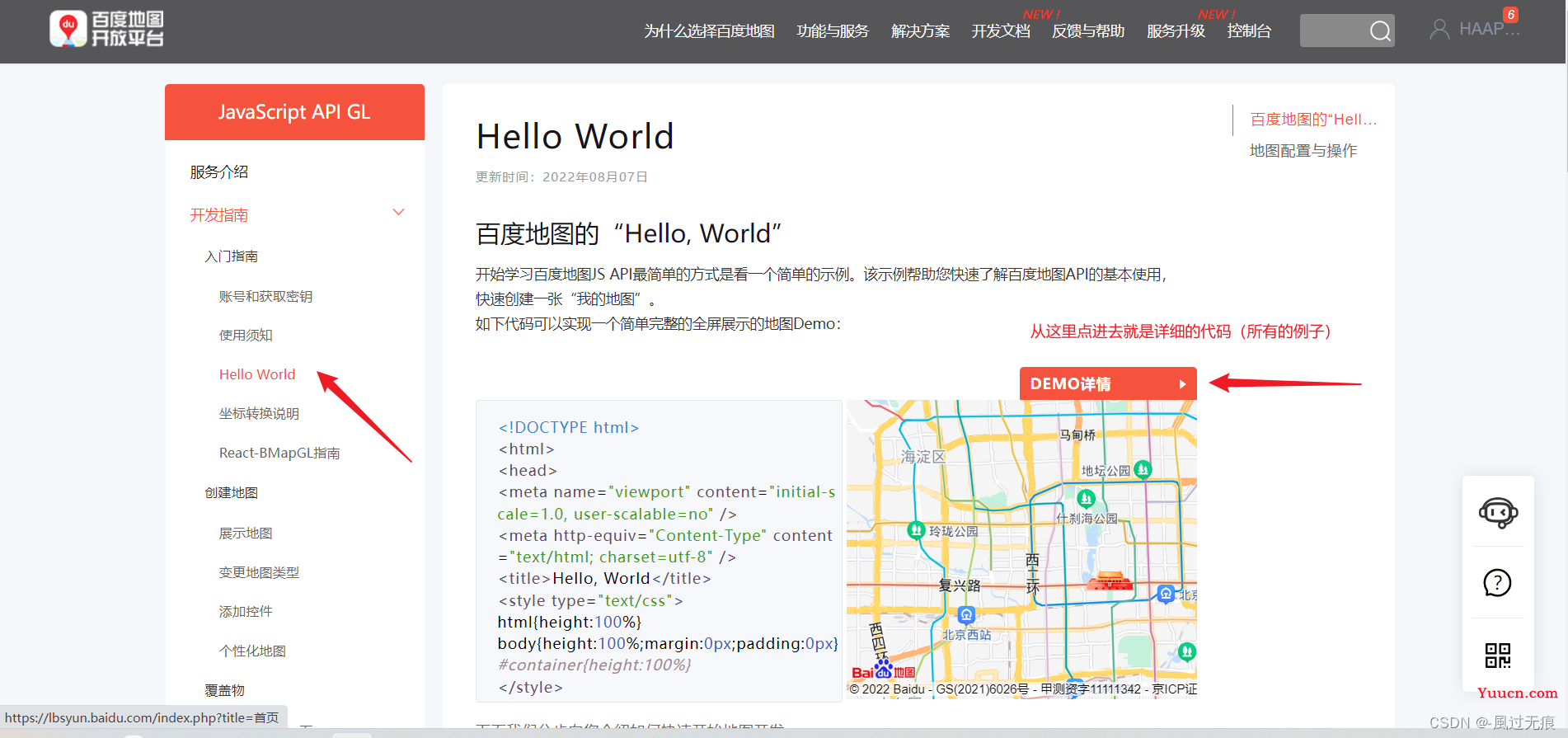1568x738 pixels.
Task: Click the 马甸桥 label on map
Action: (1077, 435)
